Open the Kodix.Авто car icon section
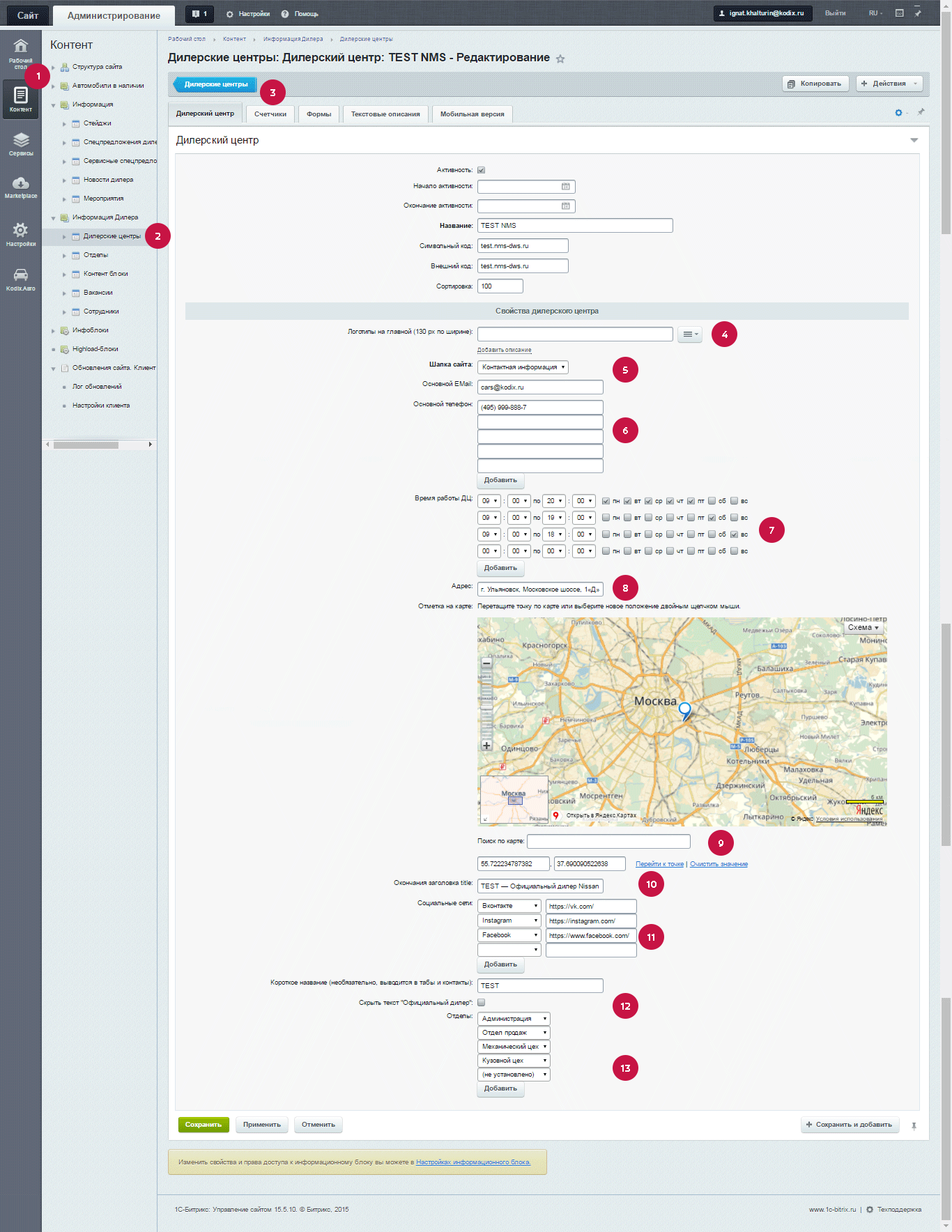This screenshot has width=952, height=1232. tap(21, 279)
